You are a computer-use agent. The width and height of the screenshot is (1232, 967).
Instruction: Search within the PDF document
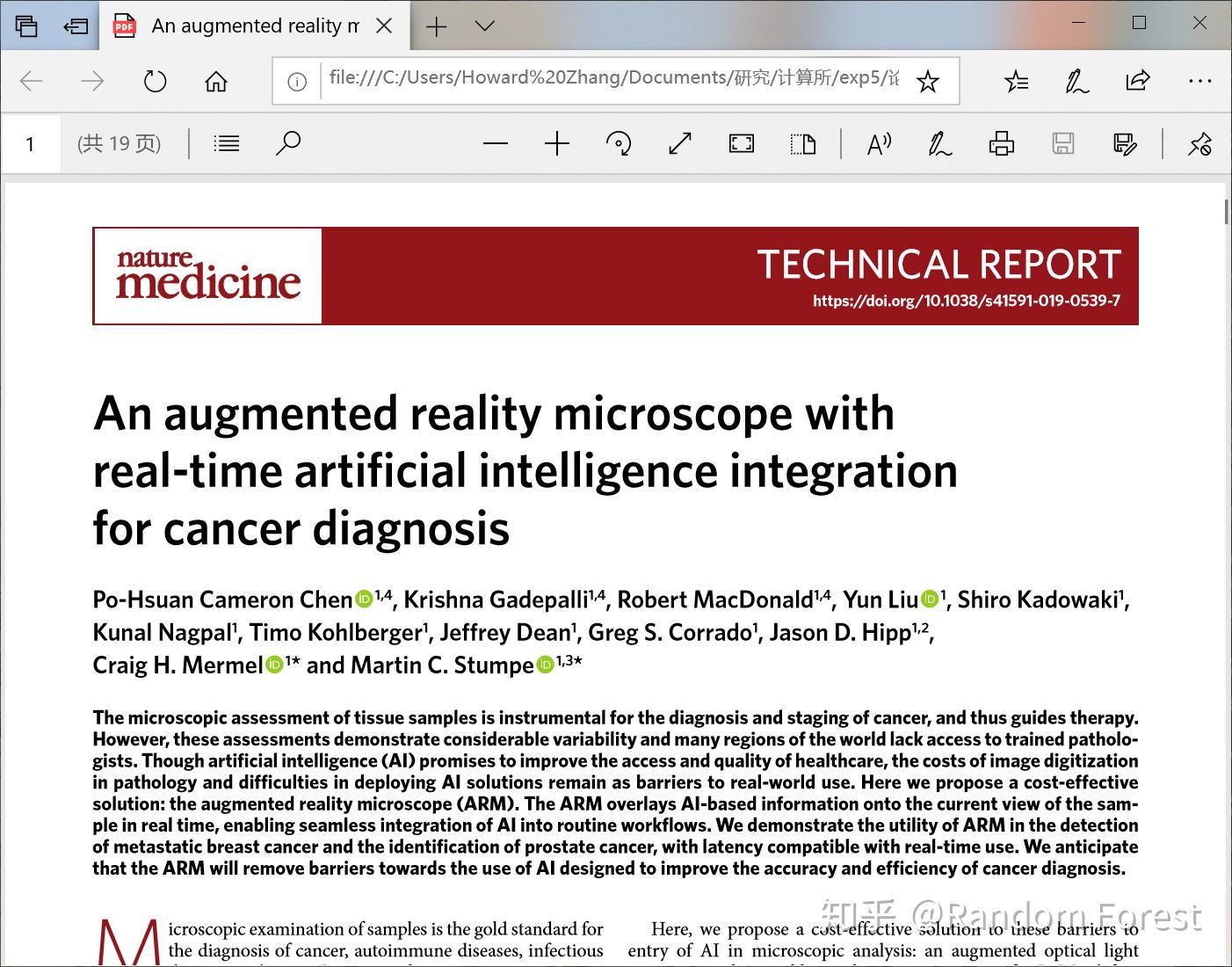288,142
